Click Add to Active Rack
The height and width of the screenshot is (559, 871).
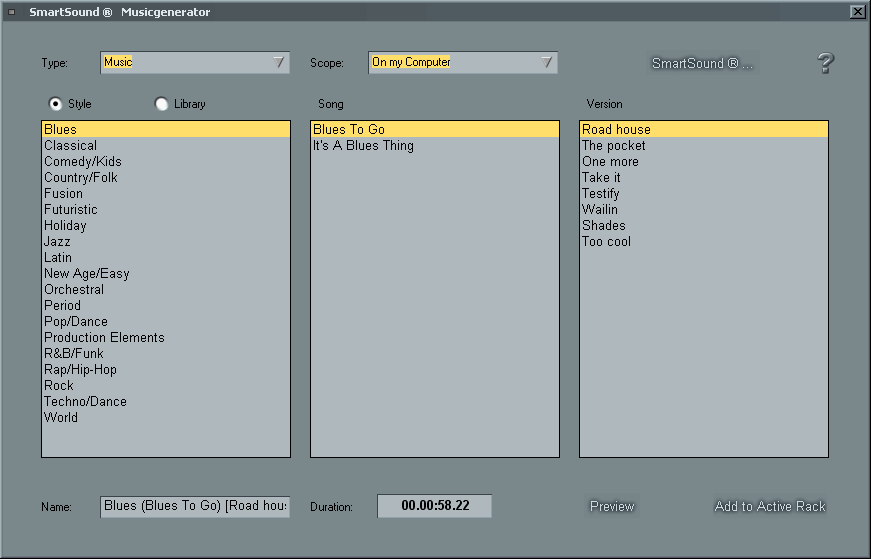(x=770, y=506)
